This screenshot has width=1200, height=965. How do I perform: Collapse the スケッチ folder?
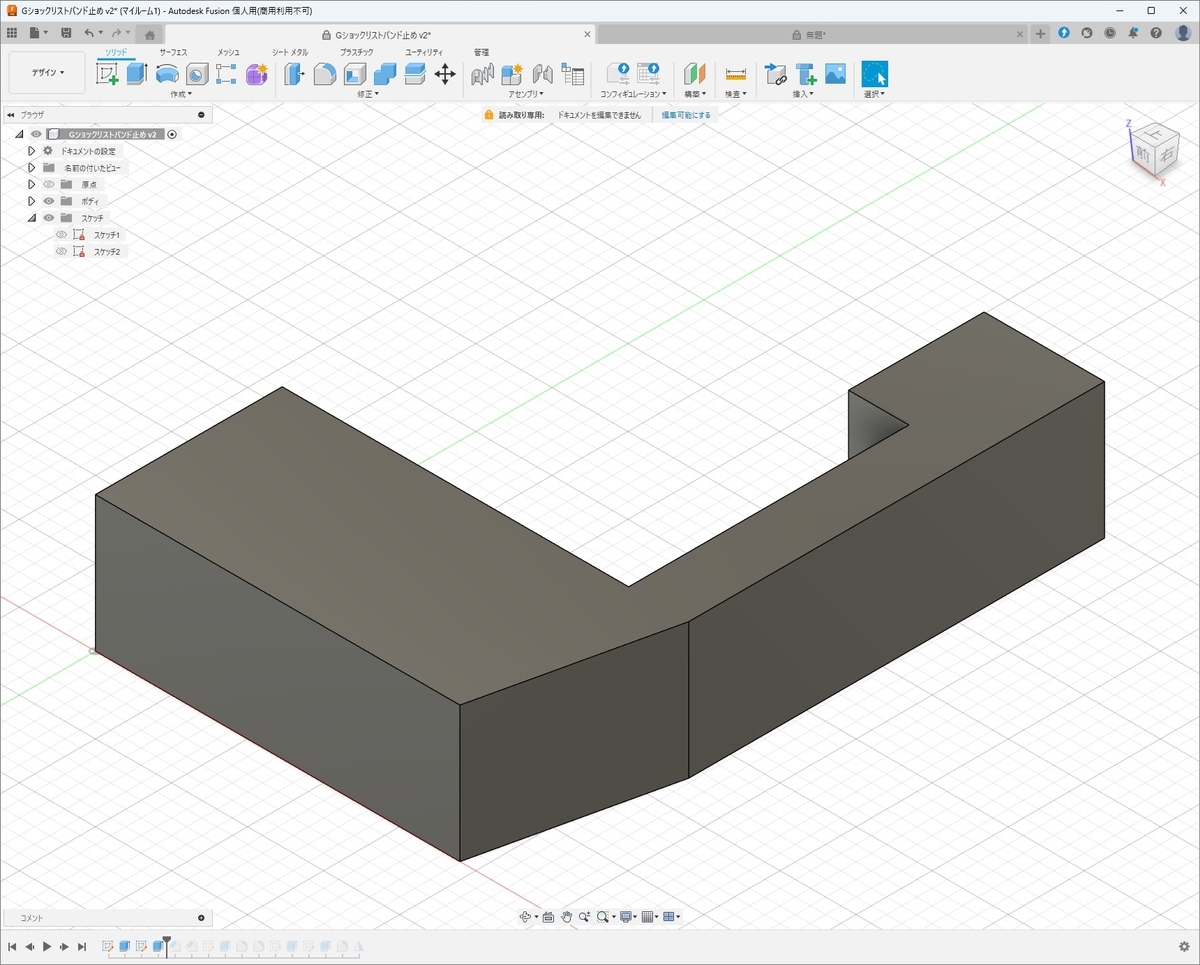tap(32, 218)
